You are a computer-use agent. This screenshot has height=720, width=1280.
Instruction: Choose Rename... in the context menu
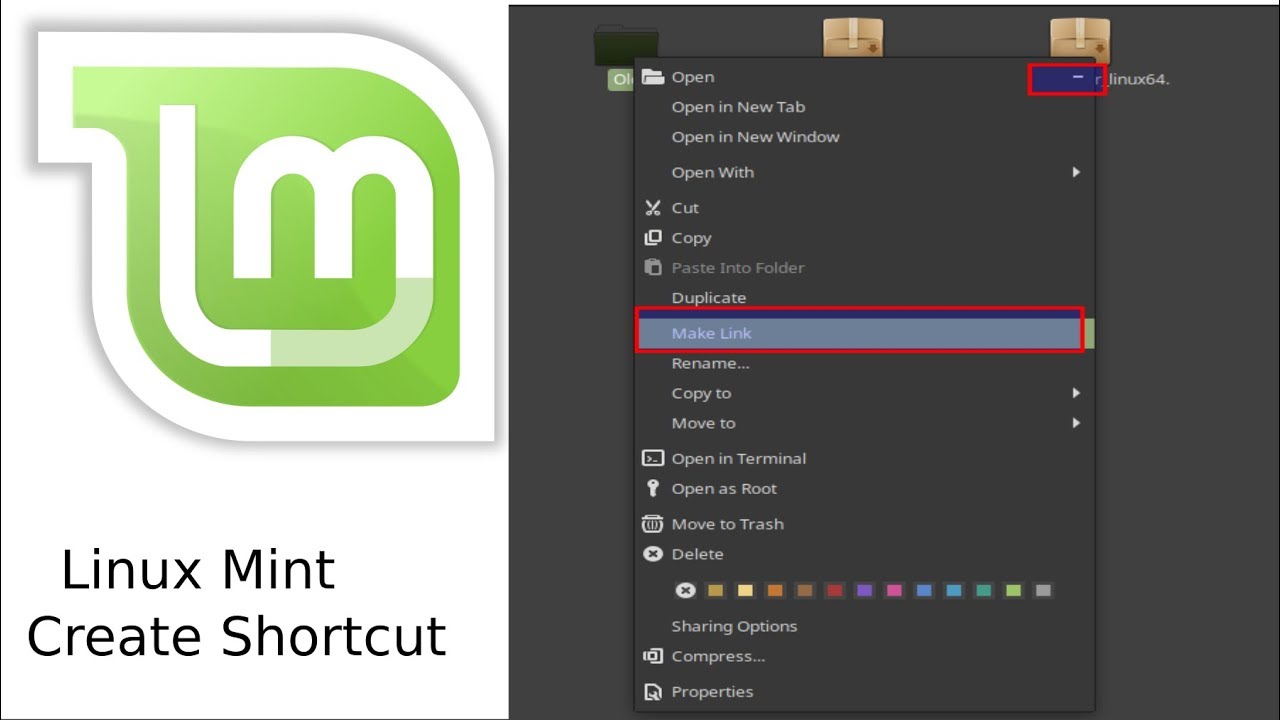pos(710,364)
